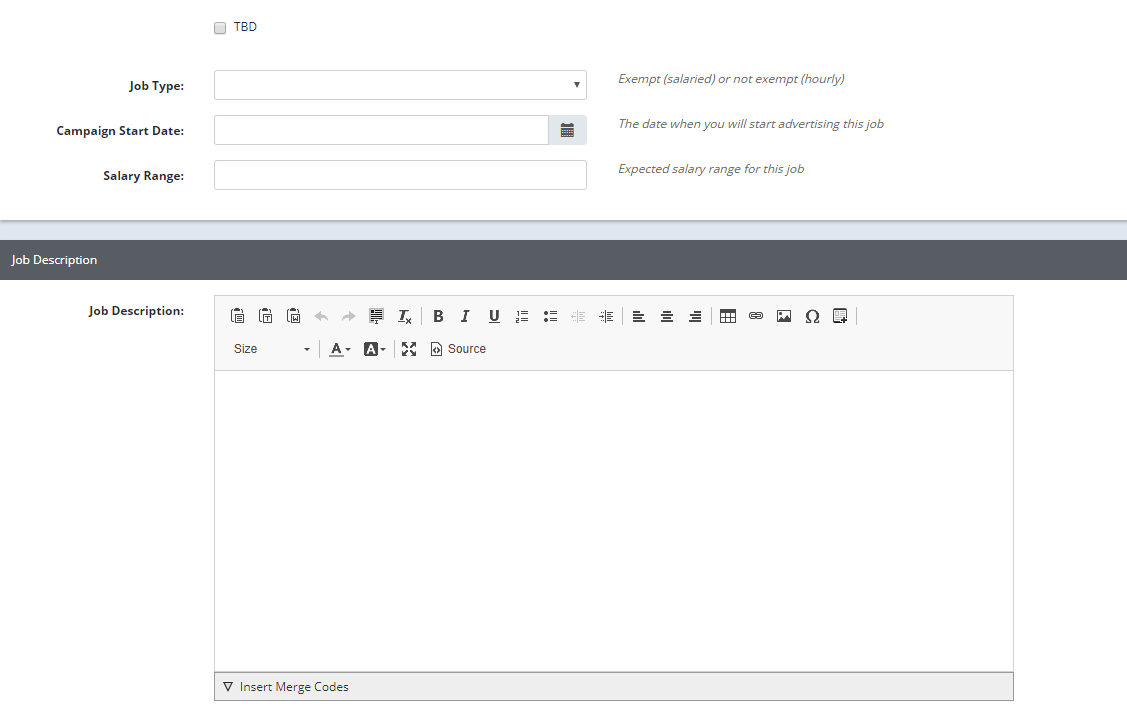Click the Select All icon
Viewport: 1127px width, 708px height.
(376, 316)
